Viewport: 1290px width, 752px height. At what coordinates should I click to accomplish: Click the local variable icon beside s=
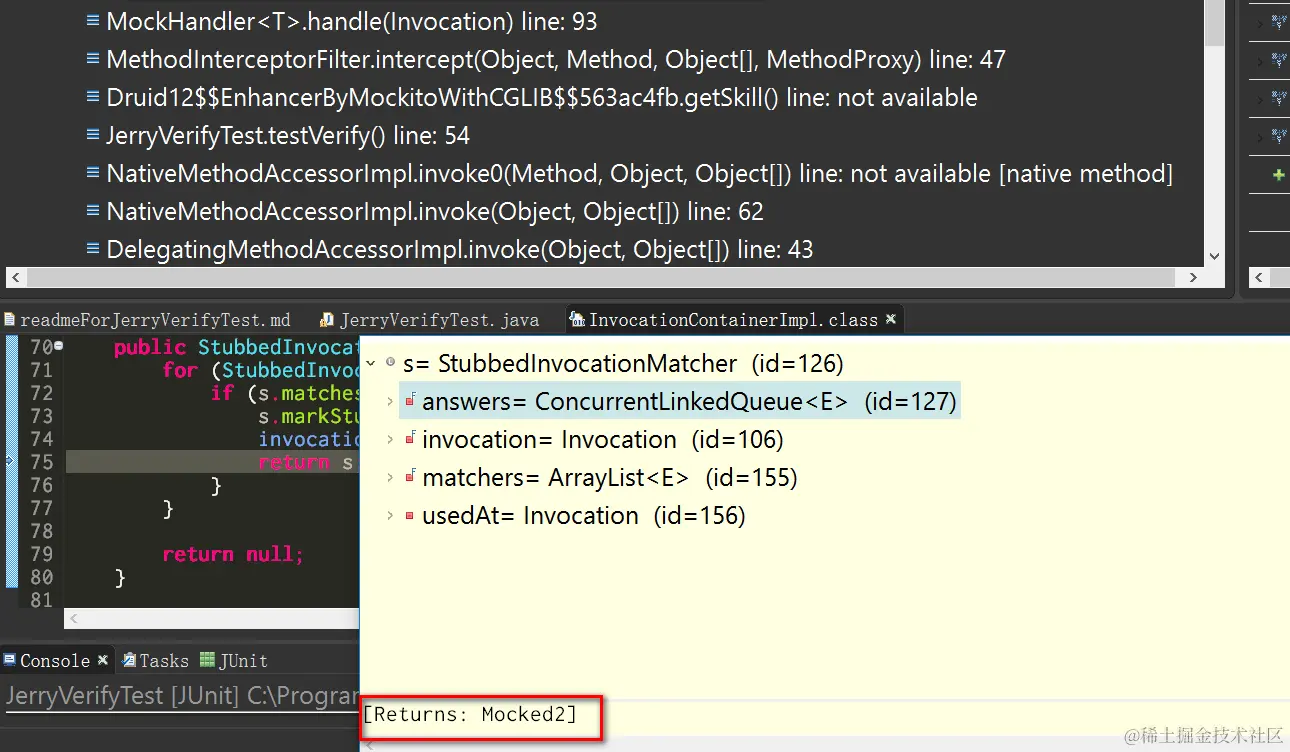click(390, 363)
